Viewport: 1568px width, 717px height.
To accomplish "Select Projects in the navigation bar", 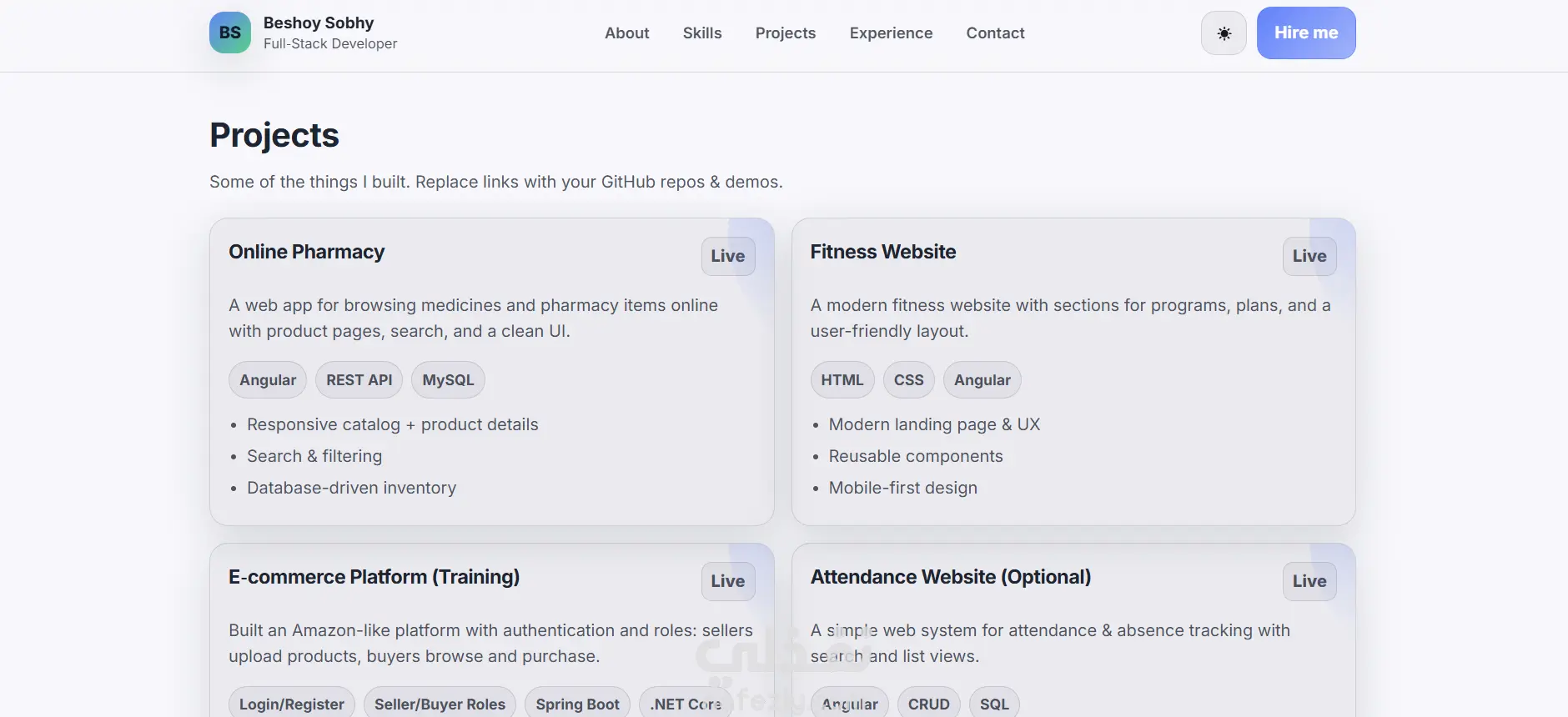I will coord(786,33).
